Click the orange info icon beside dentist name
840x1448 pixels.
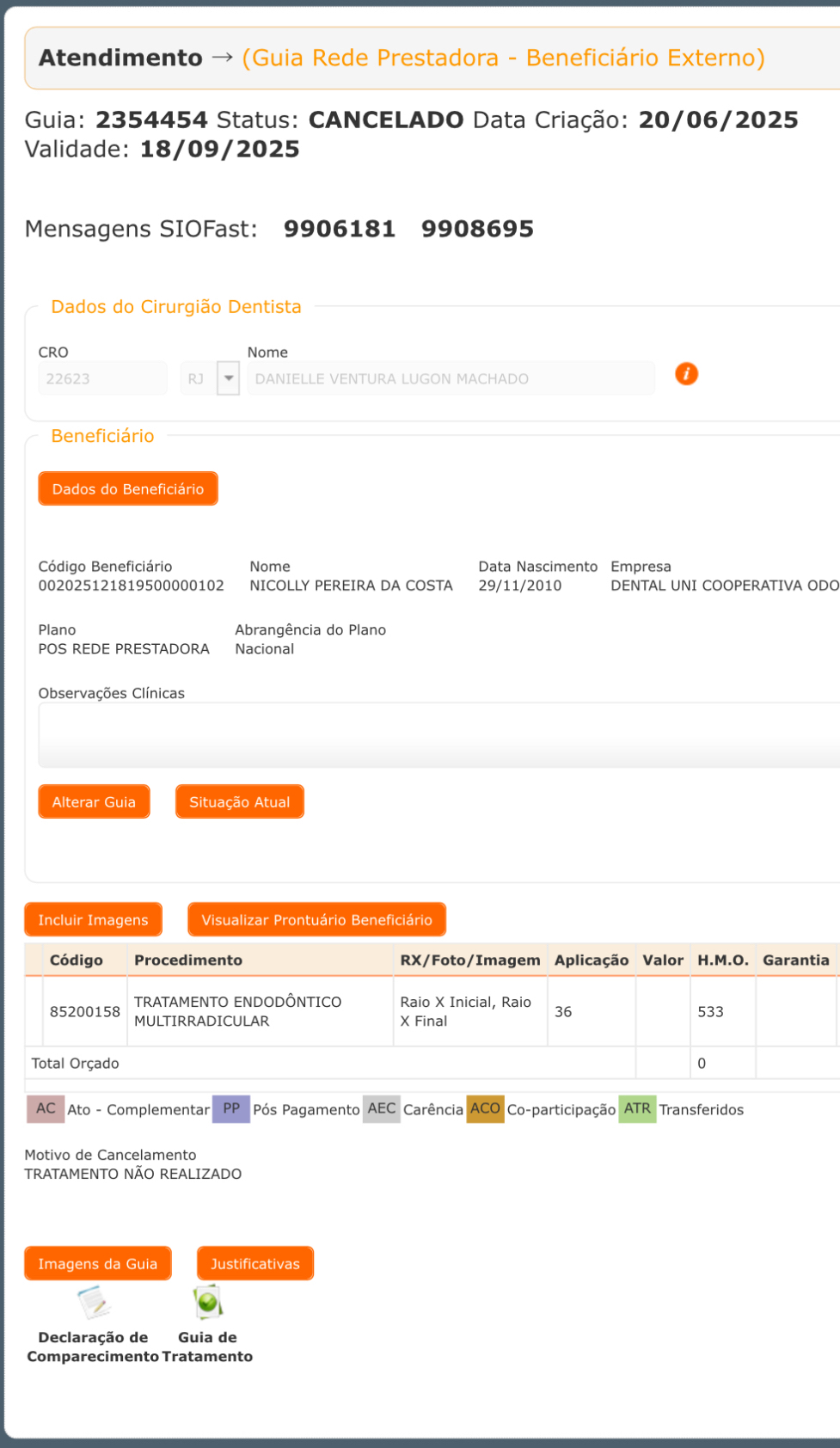coord(686,374)
